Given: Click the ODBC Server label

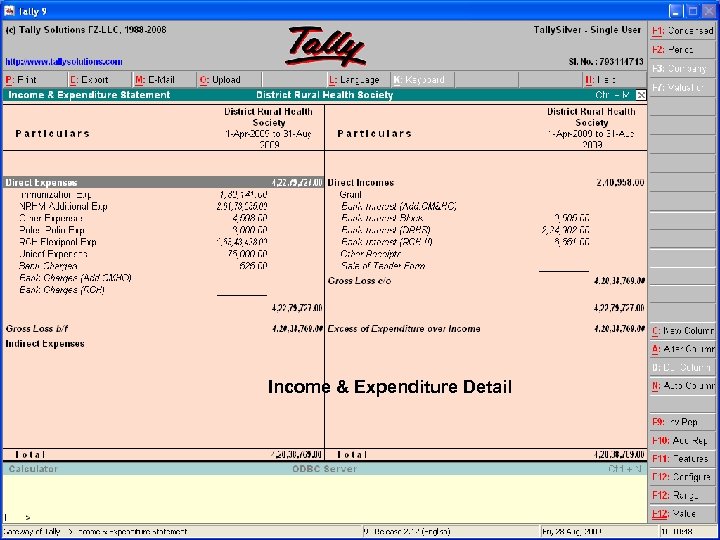Looking at the screenshot, I should [324, 469].
